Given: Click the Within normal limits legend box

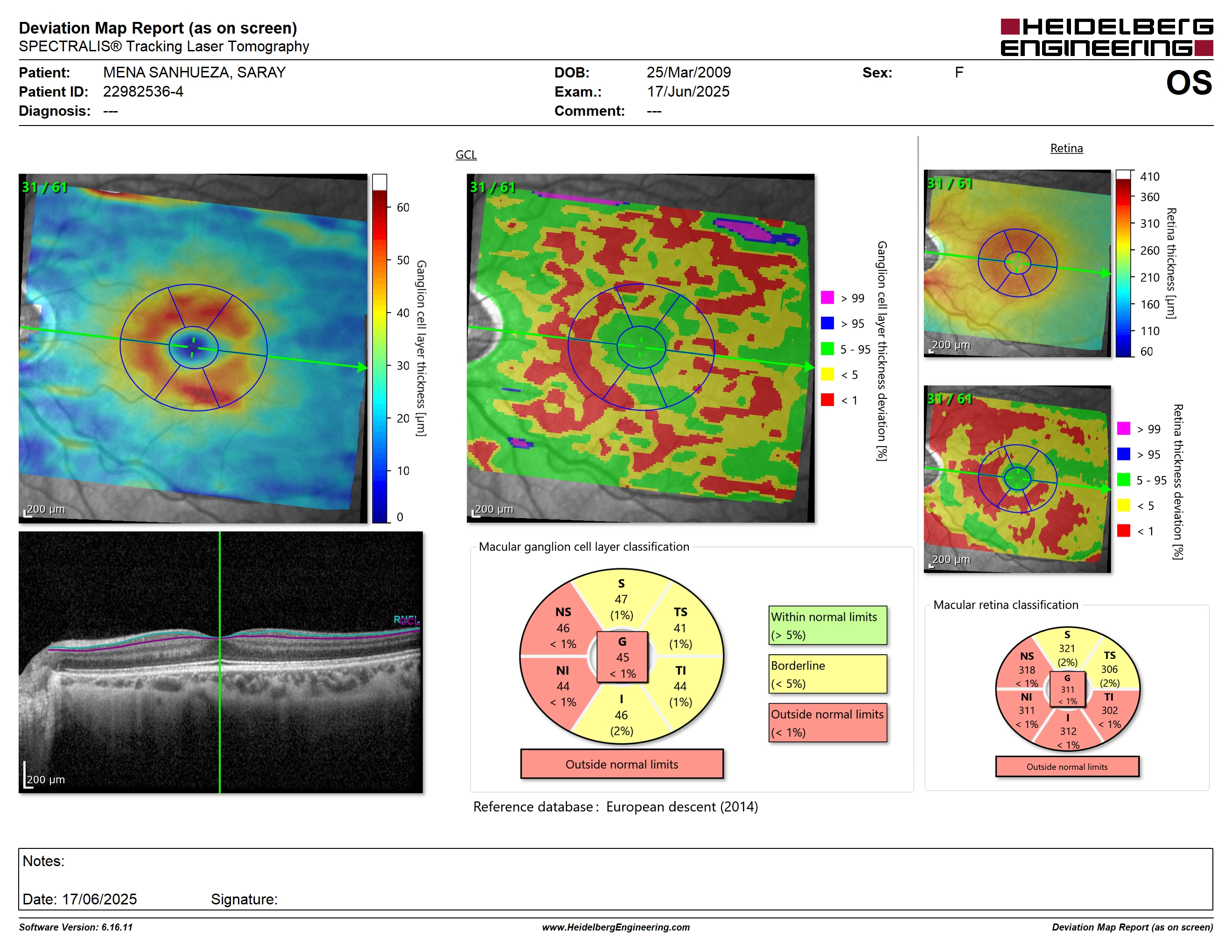Looking at the screenshot, I should pyautogui.click(x=827, y=625).
